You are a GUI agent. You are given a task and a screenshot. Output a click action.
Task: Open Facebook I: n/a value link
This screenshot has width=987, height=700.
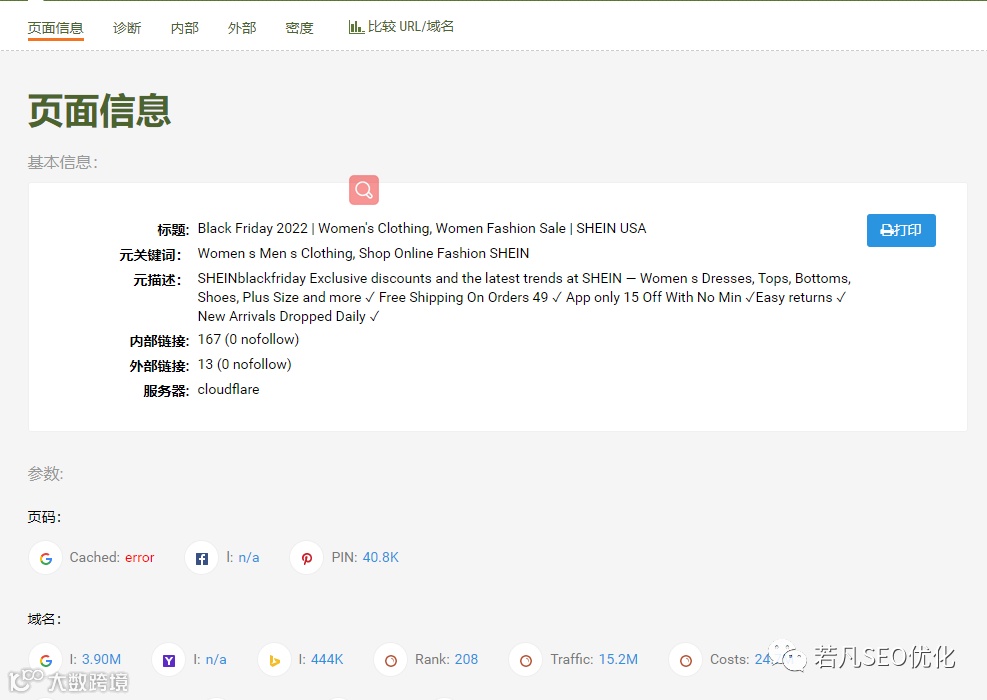click(249, 558)
